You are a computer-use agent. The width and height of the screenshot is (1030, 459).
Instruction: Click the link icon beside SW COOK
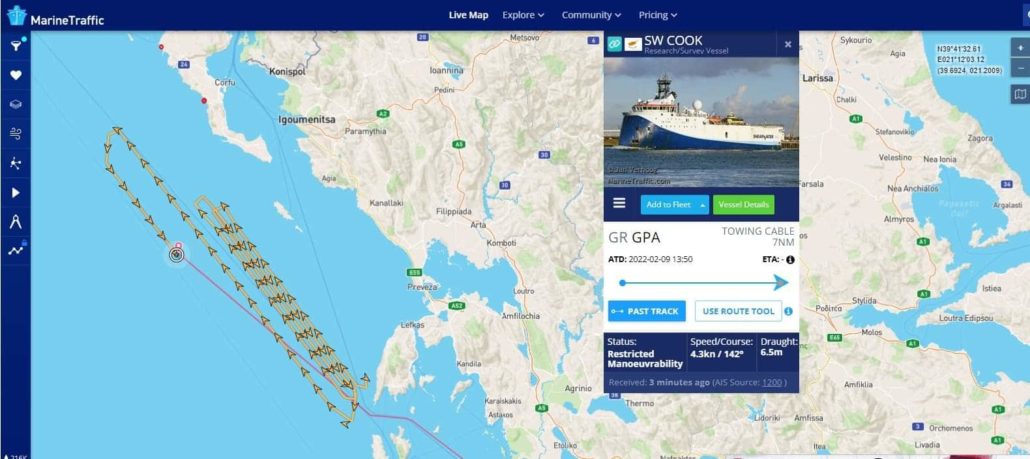pos(614,44)
